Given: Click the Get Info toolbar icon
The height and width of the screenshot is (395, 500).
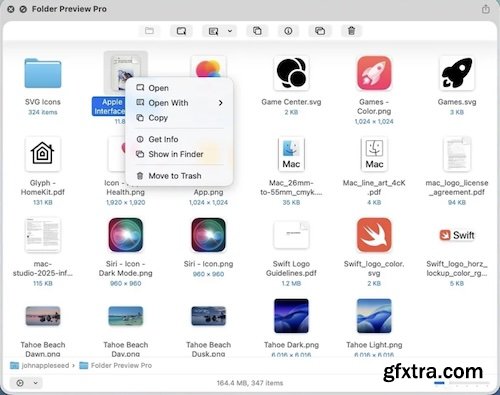Looking at the screenshot, I should 288,31.
